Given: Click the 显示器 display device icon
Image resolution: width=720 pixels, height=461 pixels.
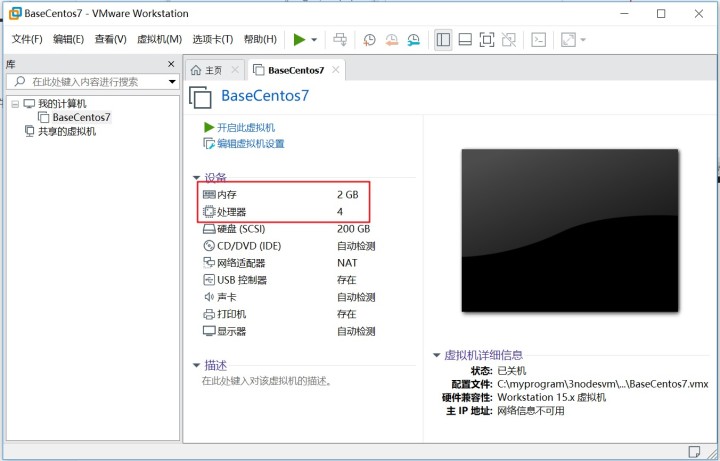Looking at the screenshot, I should [x=209, y=331].
